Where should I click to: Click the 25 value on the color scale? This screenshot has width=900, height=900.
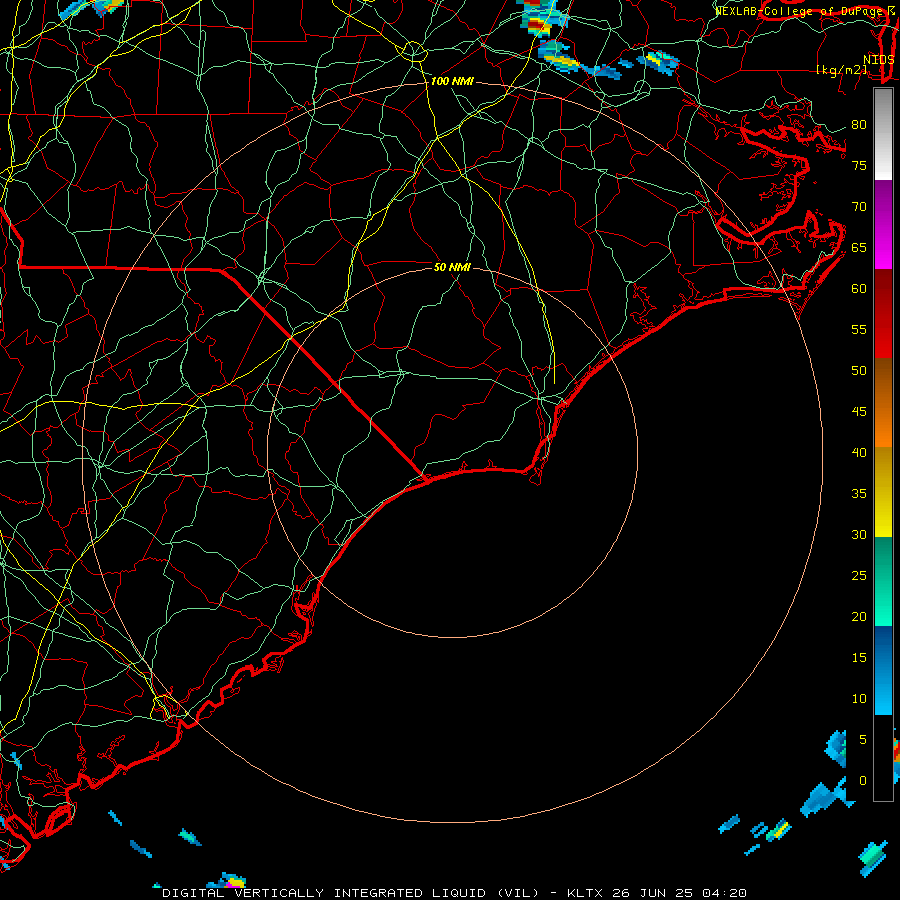tap(859, 576)
